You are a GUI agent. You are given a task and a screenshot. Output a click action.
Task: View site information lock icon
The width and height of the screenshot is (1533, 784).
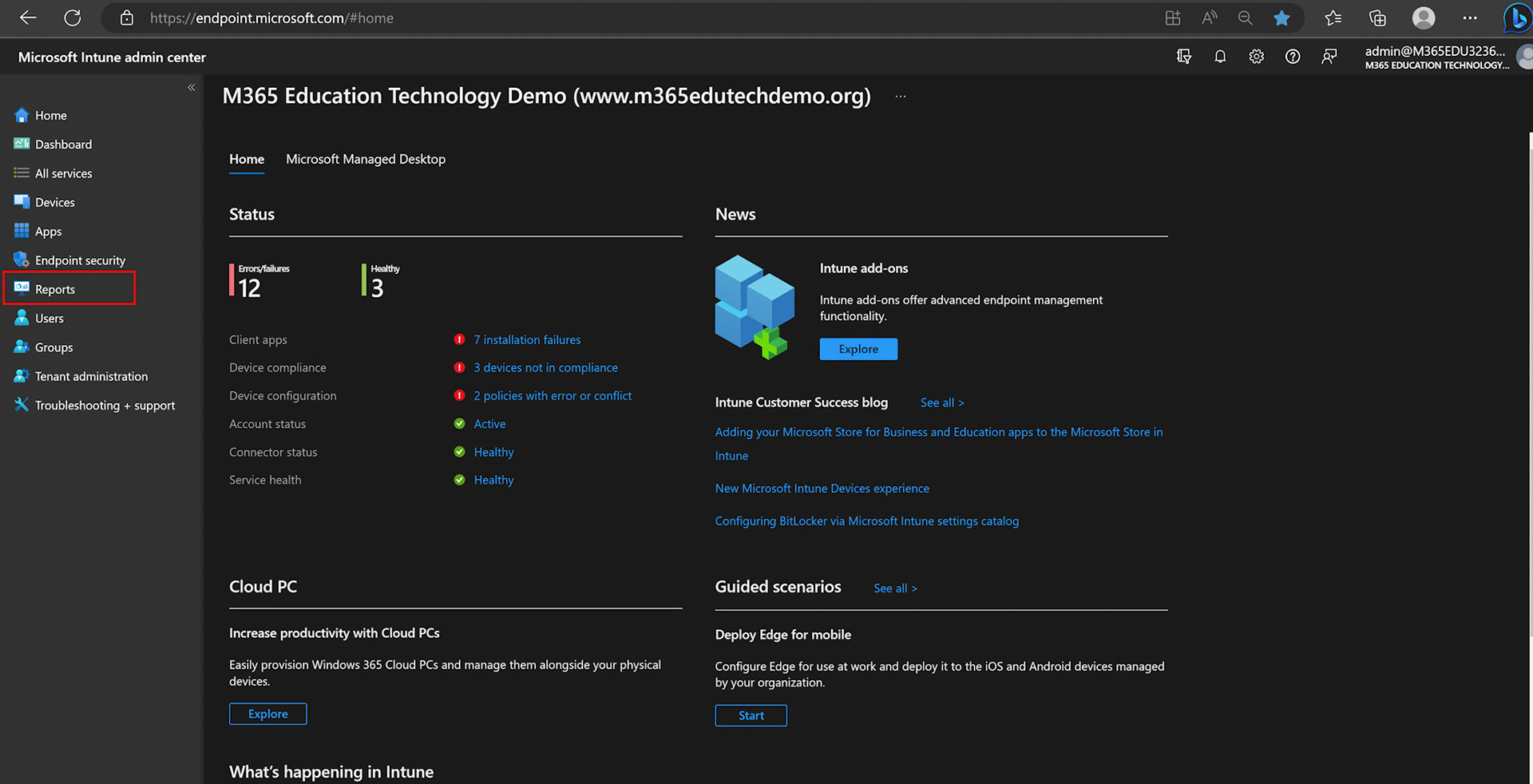(x=126, y=18)
